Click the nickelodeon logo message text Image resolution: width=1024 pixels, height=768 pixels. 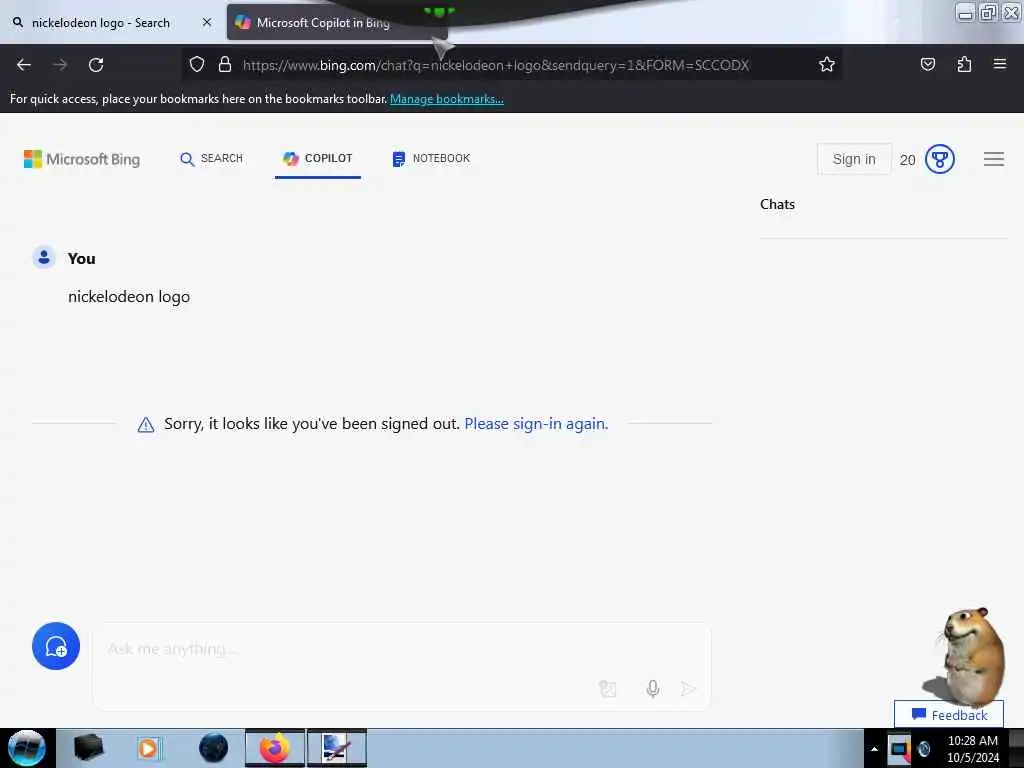(129, 296)
